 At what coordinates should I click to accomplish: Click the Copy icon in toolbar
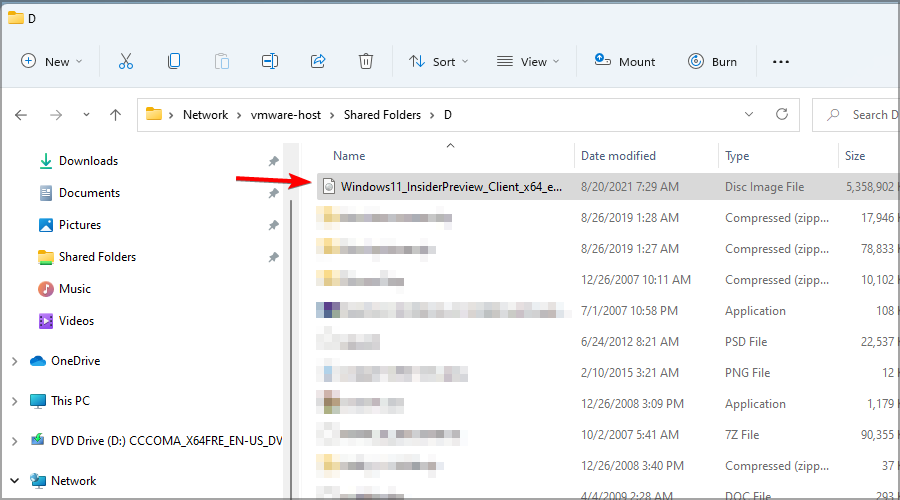pyautogui.click(x=174, y=61)
